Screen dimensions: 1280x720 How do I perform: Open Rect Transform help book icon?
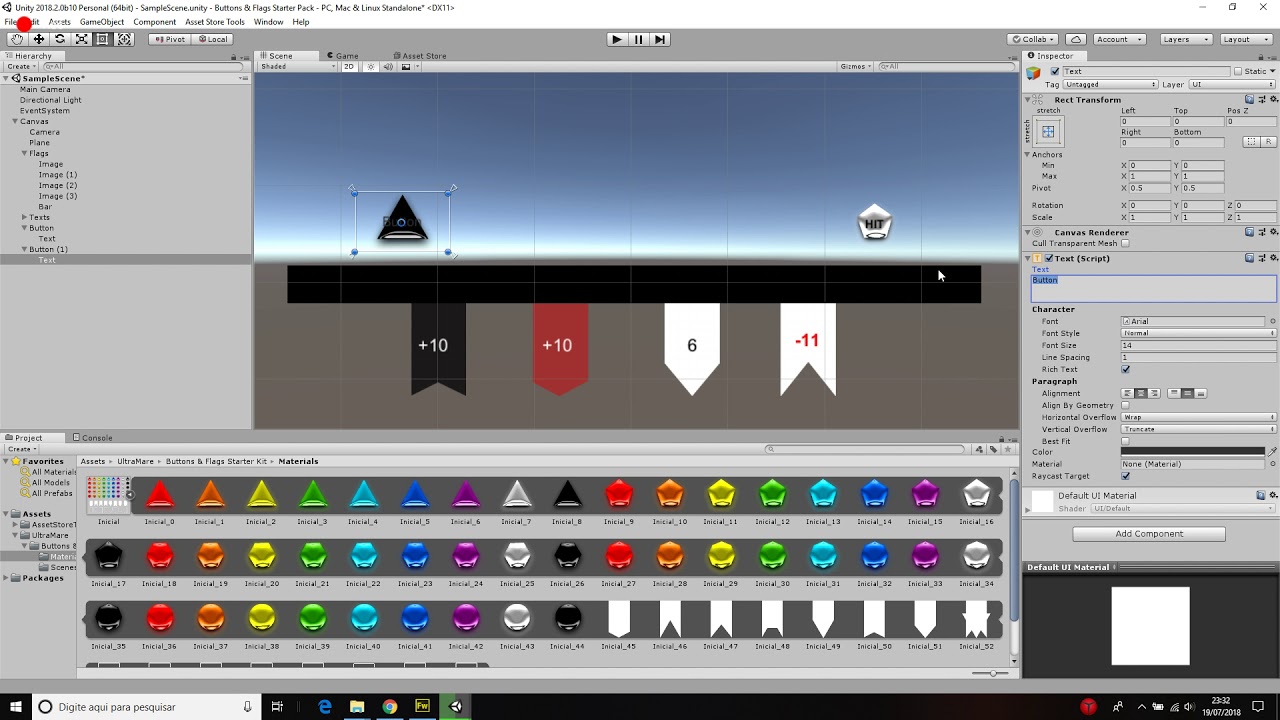point(1249,100)
